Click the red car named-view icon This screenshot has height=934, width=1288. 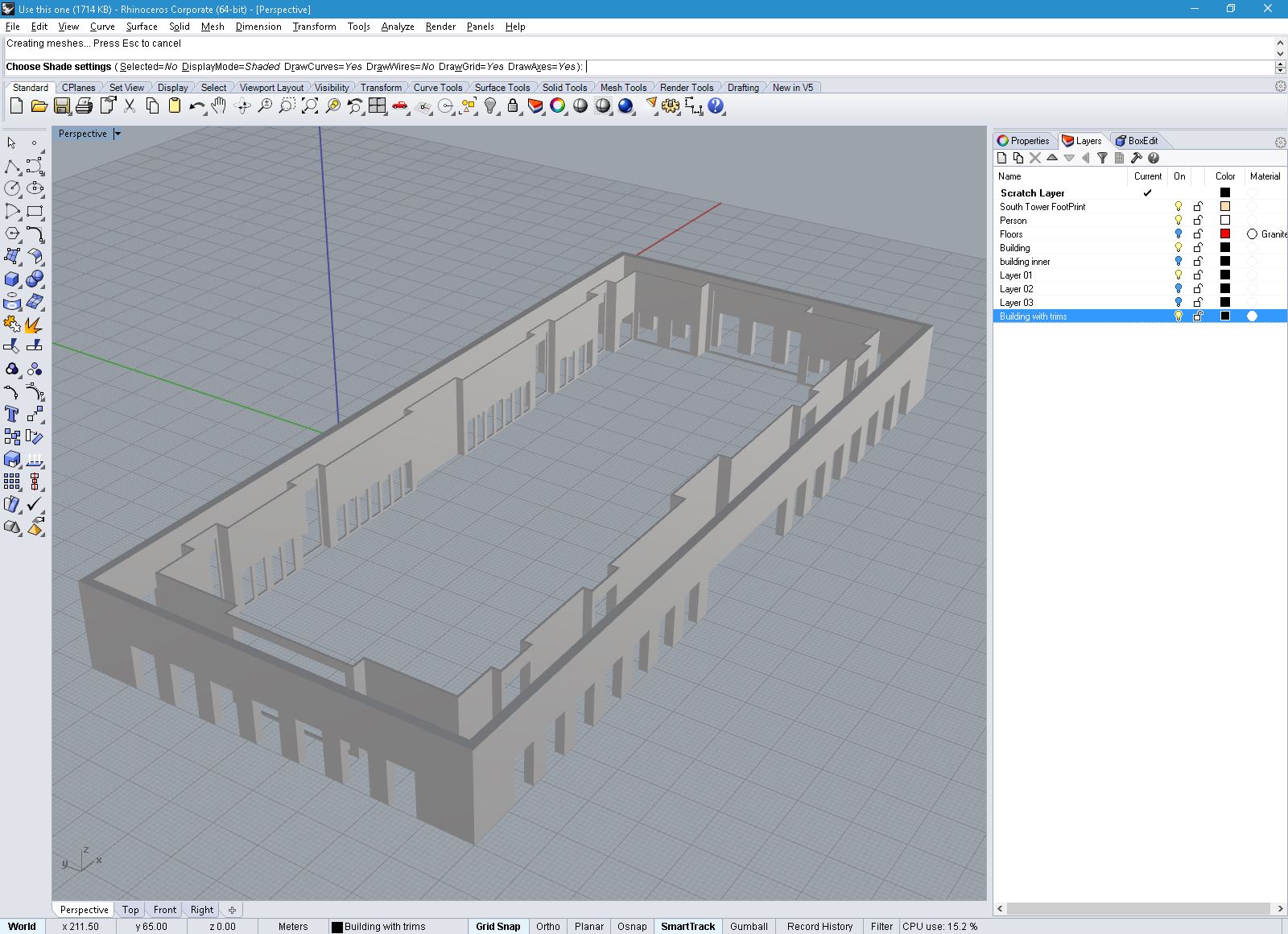[x=399, y=105]
